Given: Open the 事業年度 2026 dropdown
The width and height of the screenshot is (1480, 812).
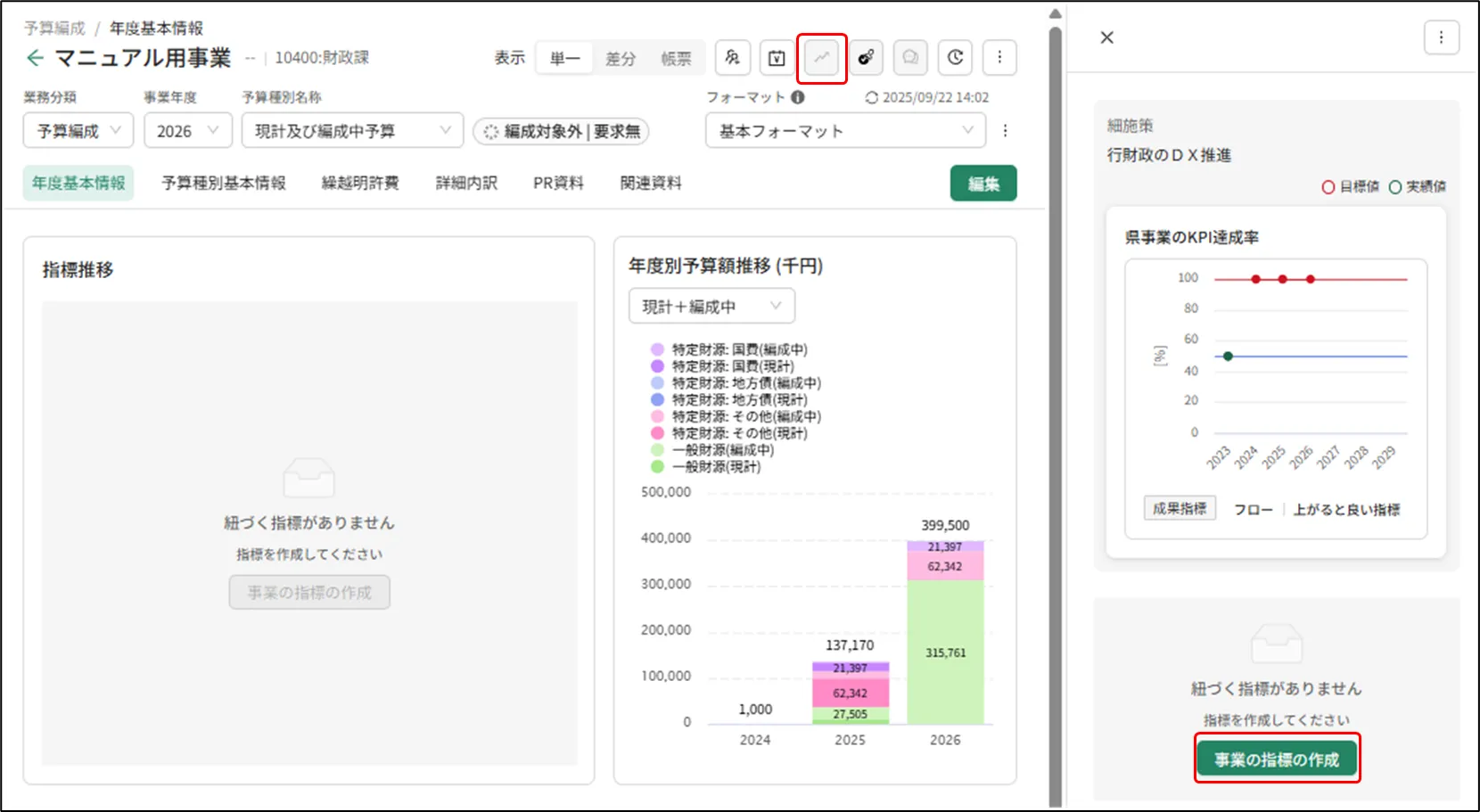Looking at the screenshot, I should 187,131.
